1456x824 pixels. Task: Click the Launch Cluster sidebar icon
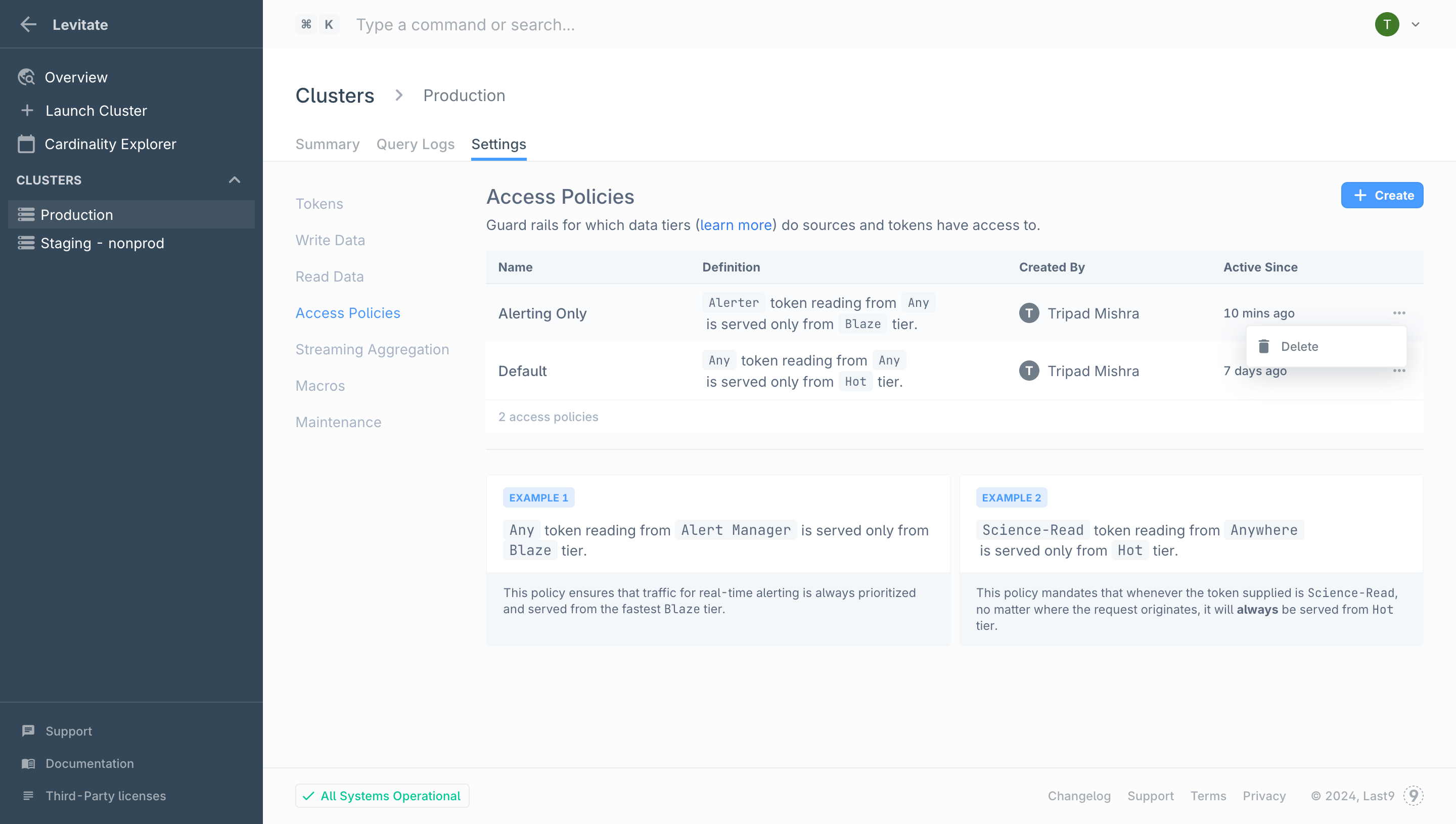pos(27,110)
